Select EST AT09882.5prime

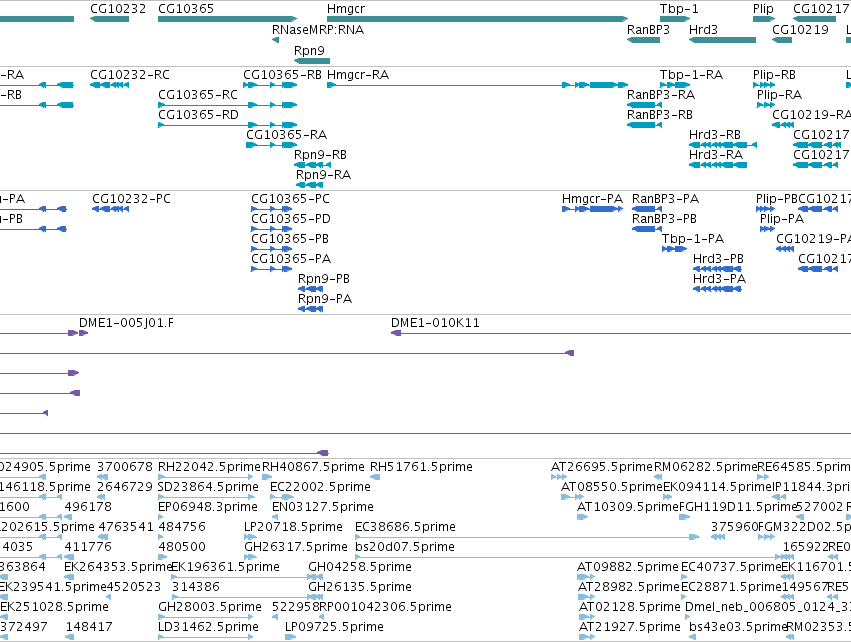(628, 567)
